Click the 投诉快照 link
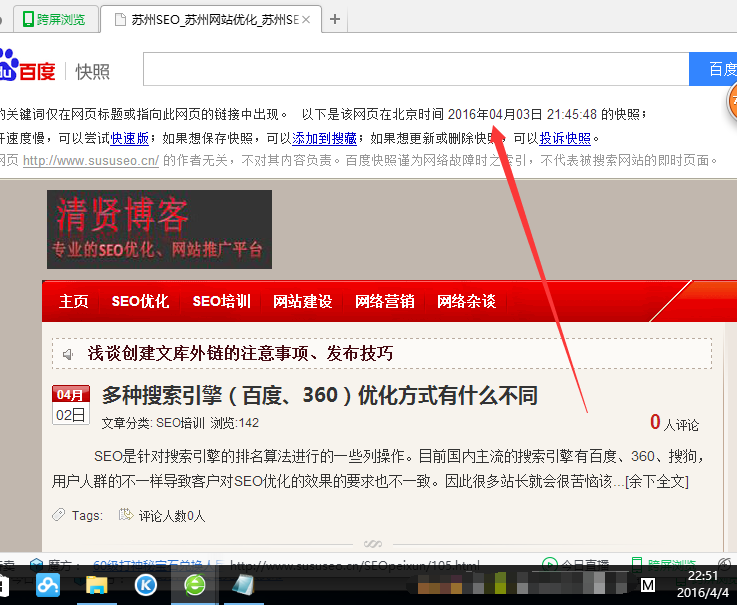737x605 pixels. tap(566, 138)
